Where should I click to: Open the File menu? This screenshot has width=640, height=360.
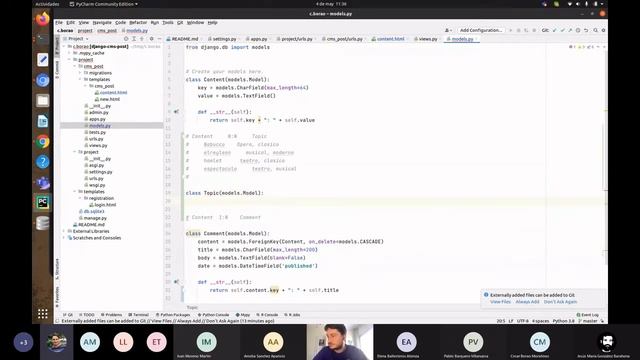(x=59, y=22)
